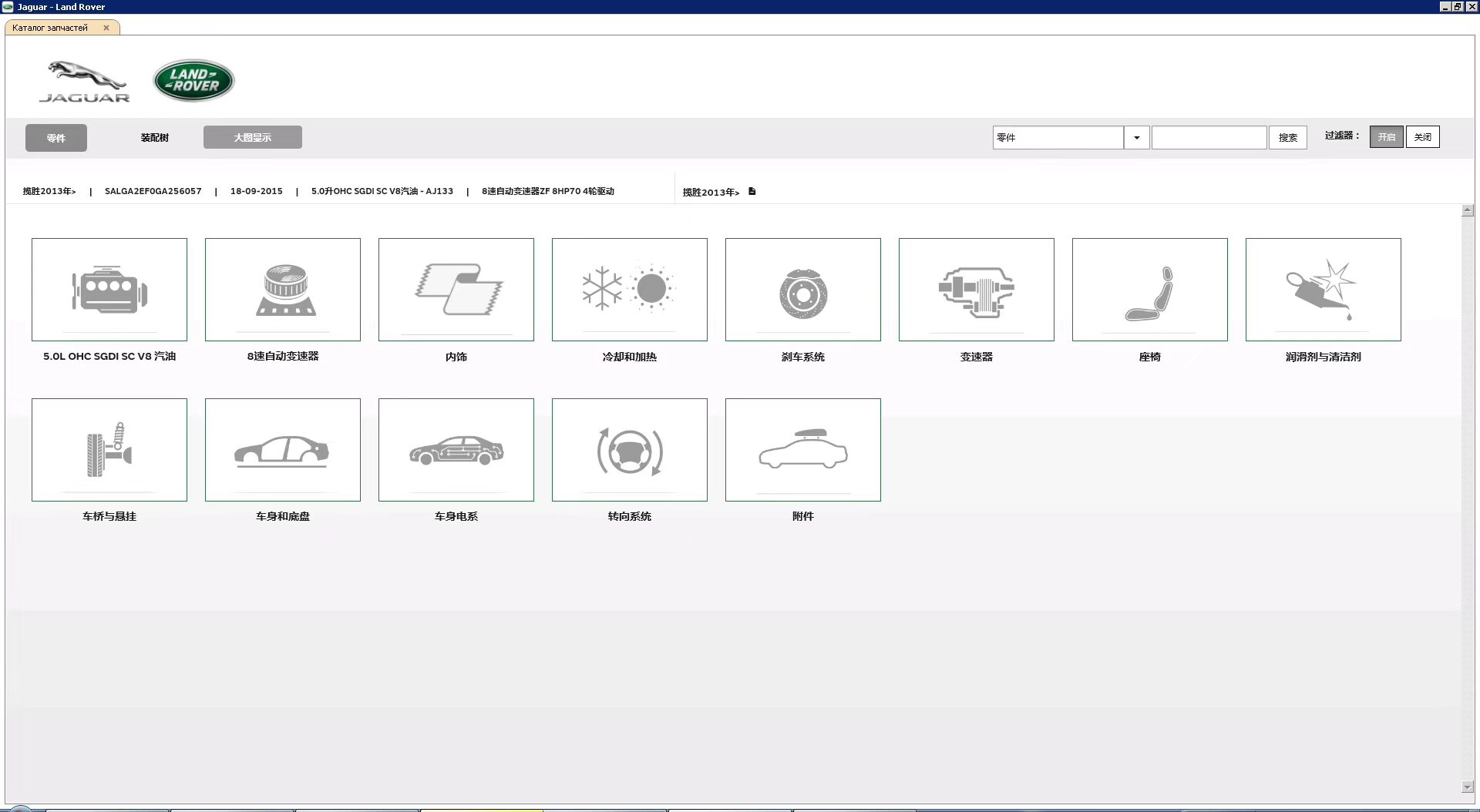The height and width of the screenshot is (812, 1480).
Task: Open the 车身和底盘 body and chassis category
Action: pyautogui.click(x=283, y=450)
